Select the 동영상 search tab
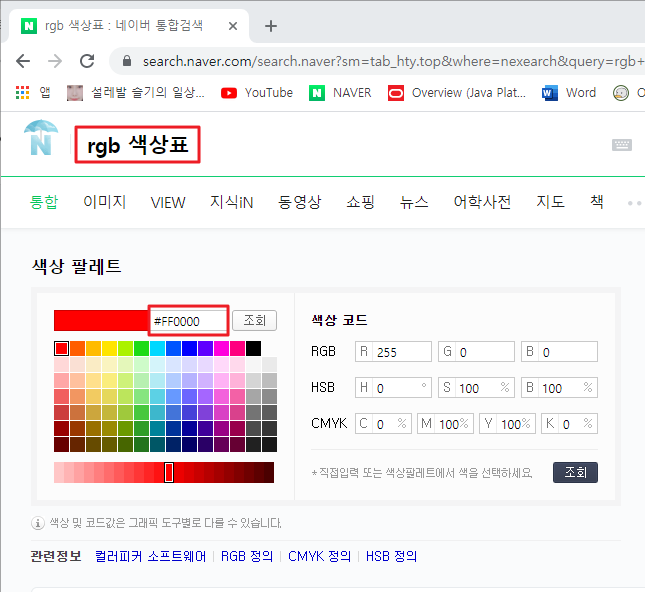 [299, 202]
